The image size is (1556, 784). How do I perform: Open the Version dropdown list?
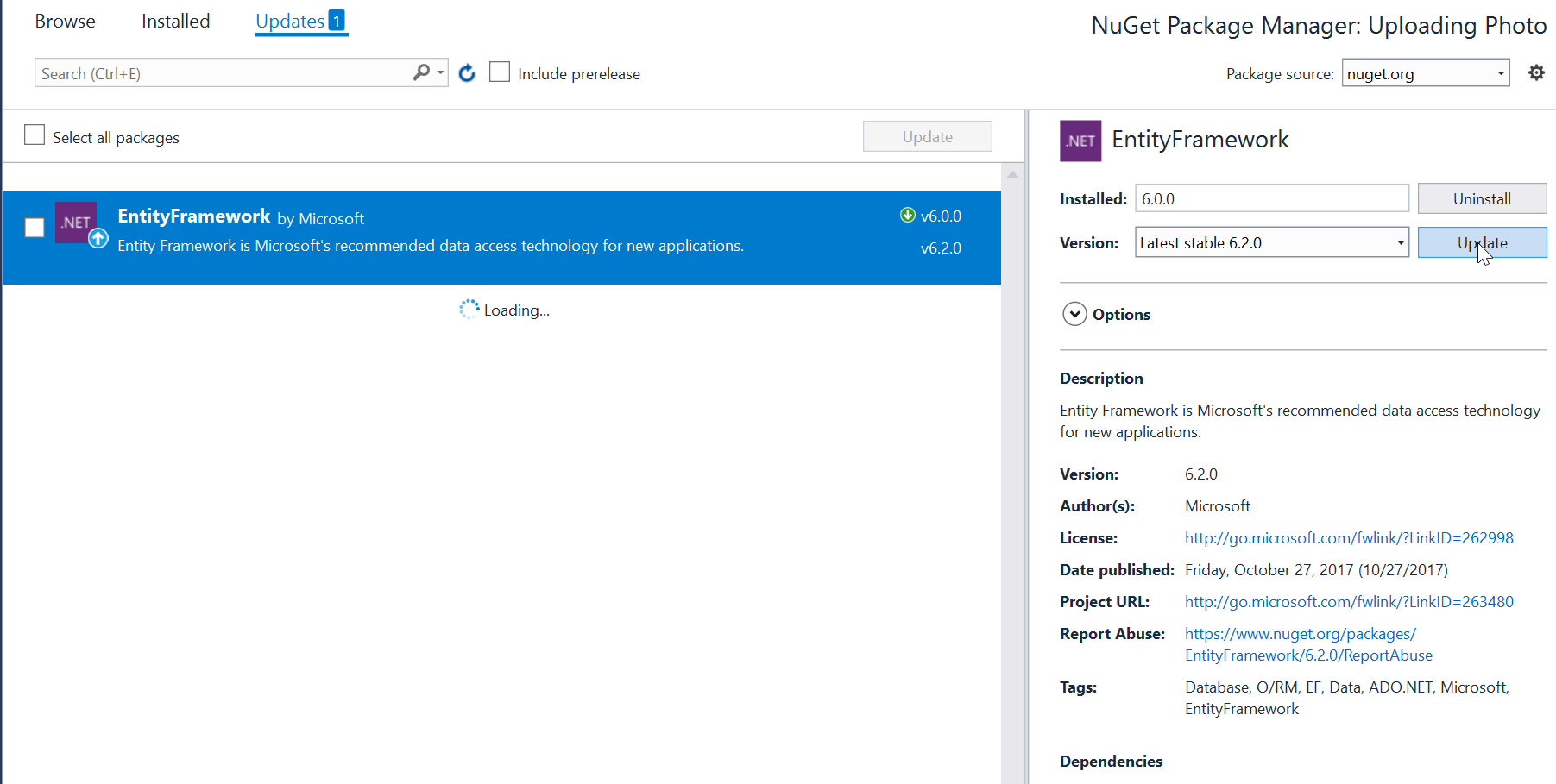click(x=1400, y=243)
